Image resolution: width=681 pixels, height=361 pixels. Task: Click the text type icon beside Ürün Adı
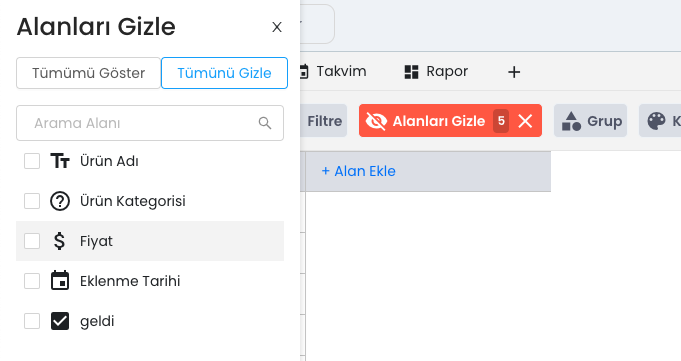60,161
